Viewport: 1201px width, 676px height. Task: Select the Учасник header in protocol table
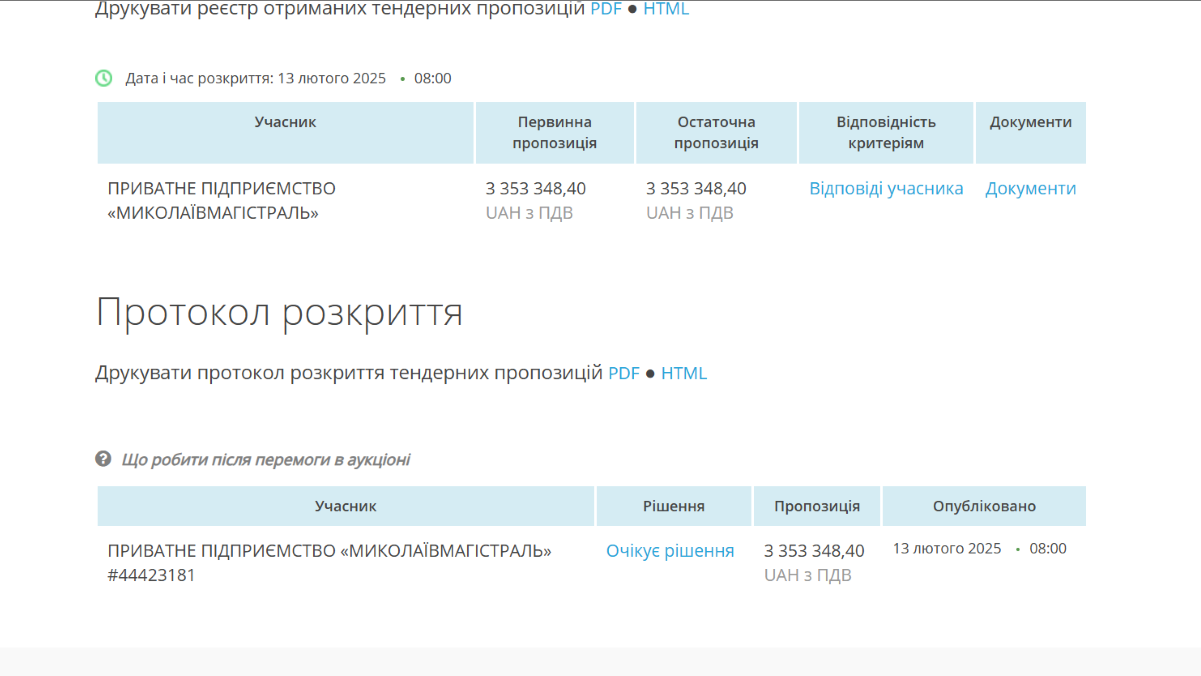(346, 506)
